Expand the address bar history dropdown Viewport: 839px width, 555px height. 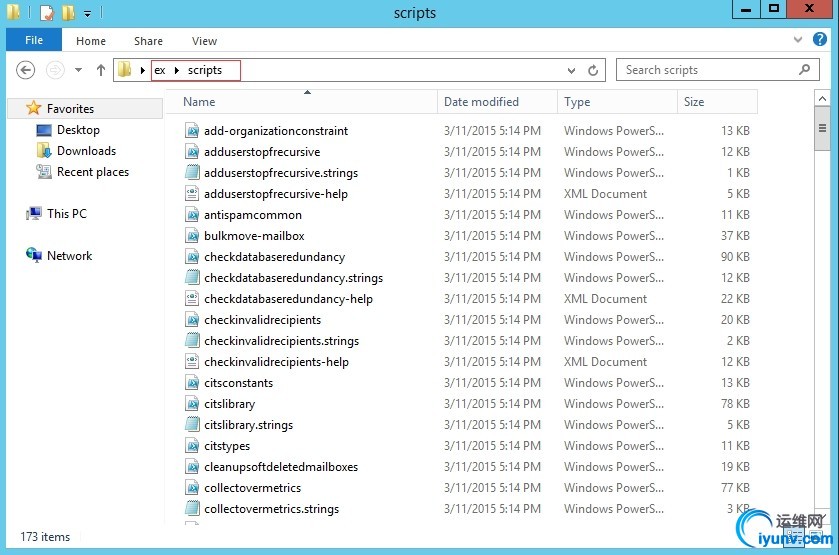pyautogui.click(x=571, y=70)
